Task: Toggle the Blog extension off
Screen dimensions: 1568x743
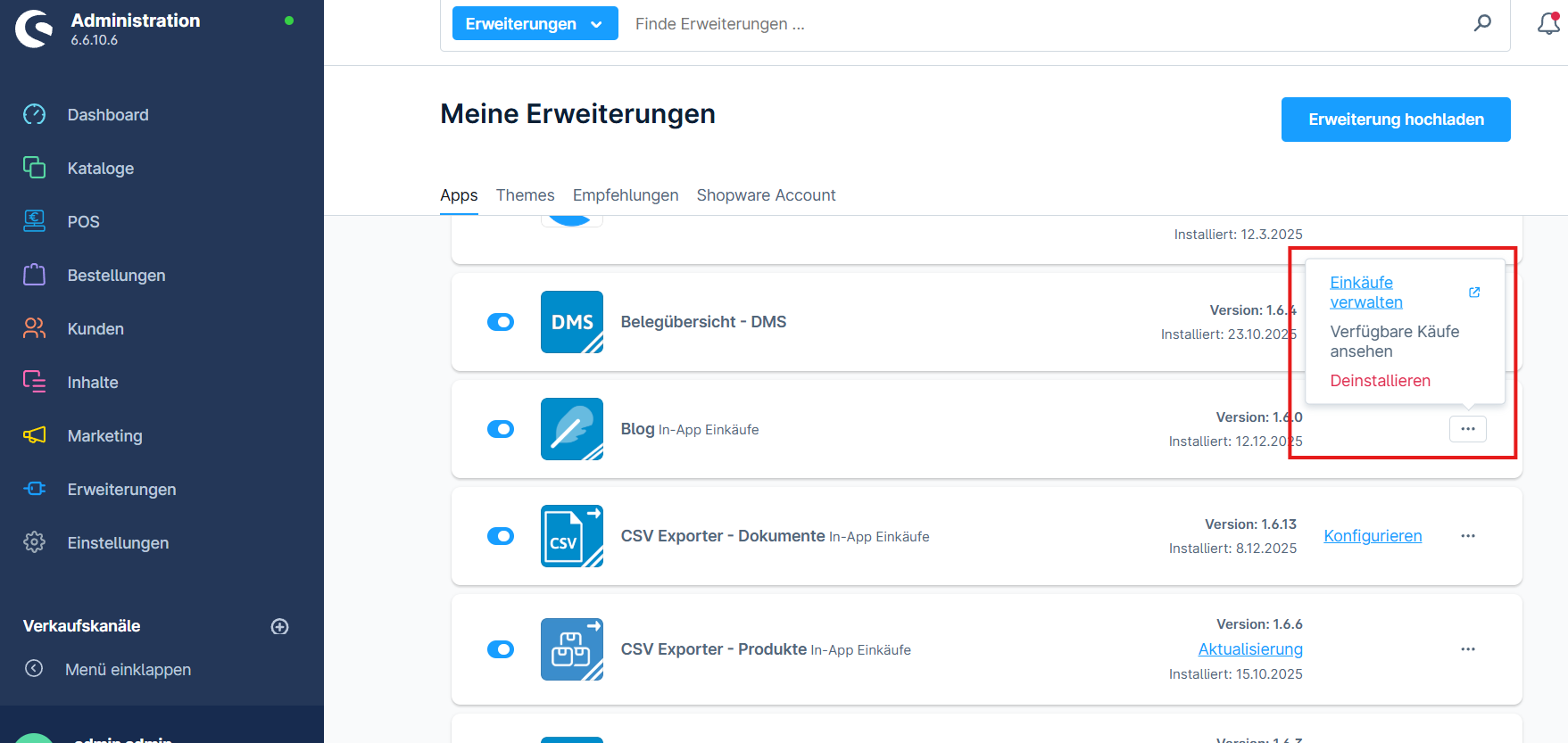Action: pos(501,429)
